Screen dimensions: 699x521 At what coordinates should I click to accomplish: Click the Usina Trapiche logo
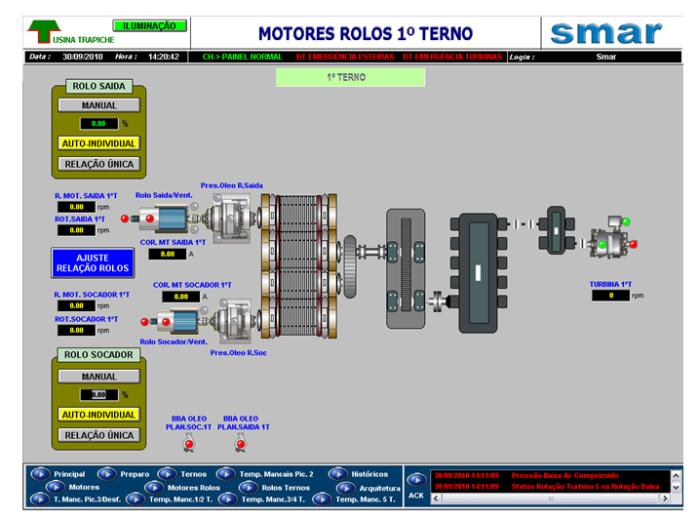click(43, 32)
